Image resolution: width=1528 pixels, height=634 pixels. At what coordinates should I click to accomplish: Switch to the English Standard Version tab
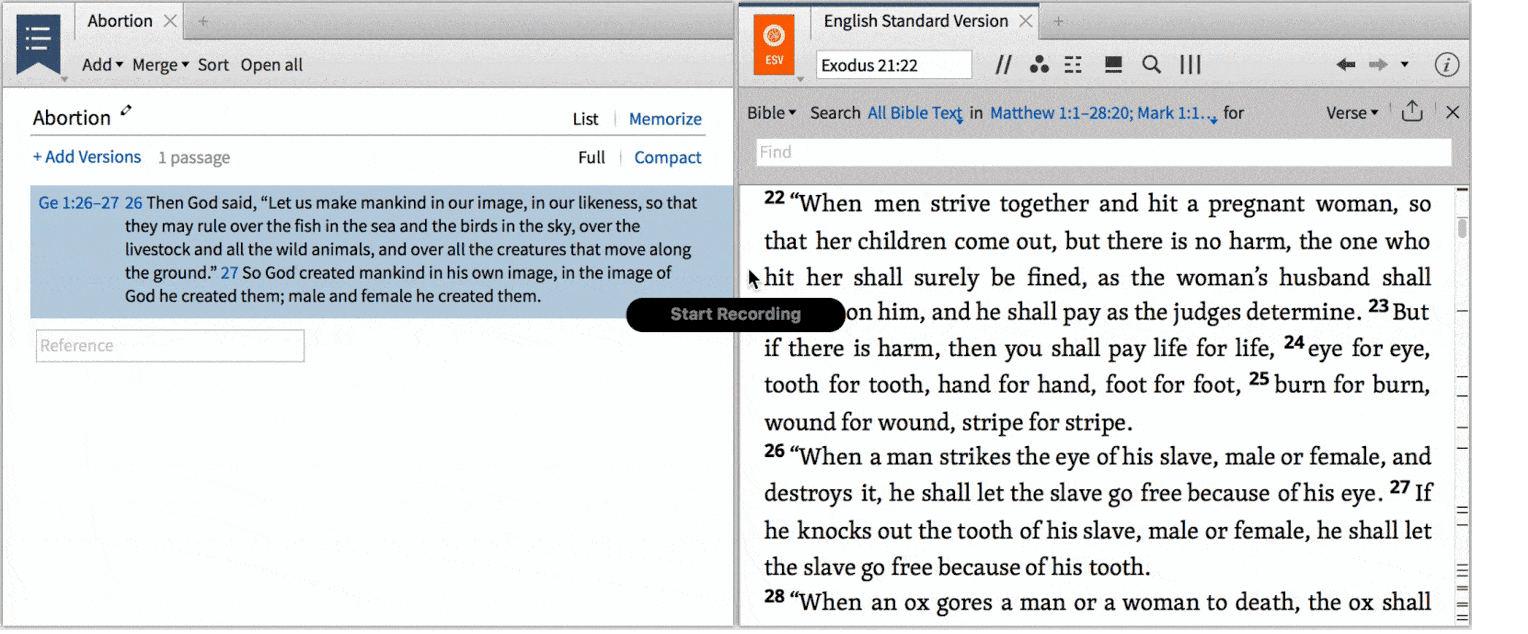(915, 21)
